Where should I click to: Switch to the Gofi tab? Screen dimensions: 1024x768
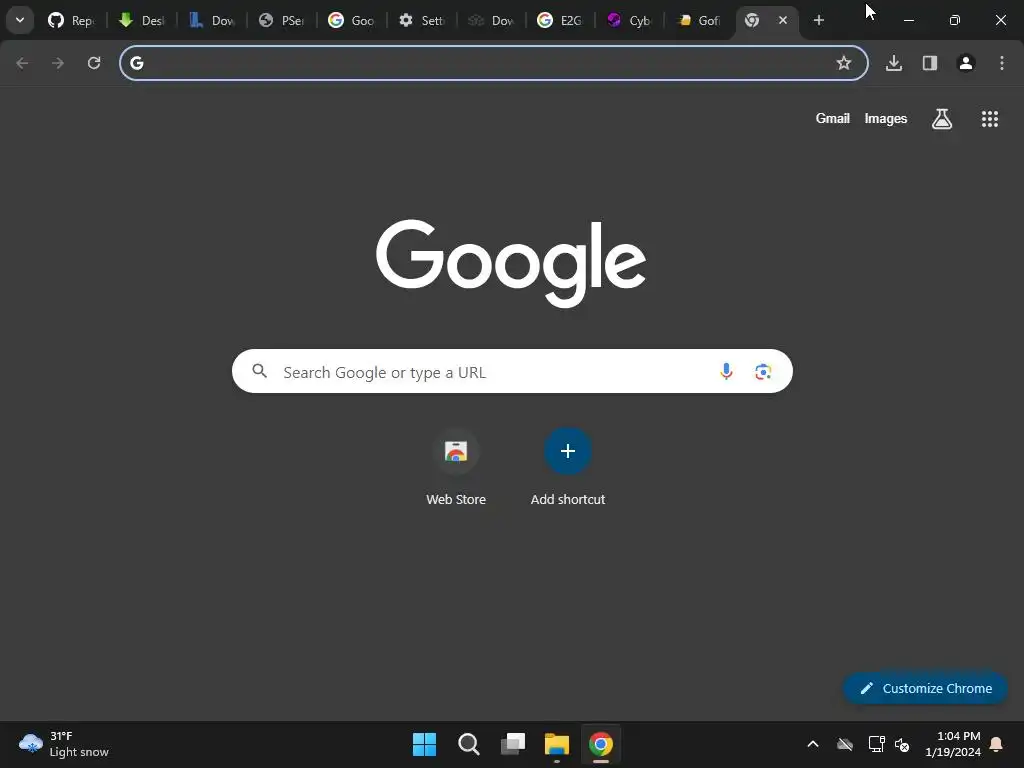click(699, 20)
